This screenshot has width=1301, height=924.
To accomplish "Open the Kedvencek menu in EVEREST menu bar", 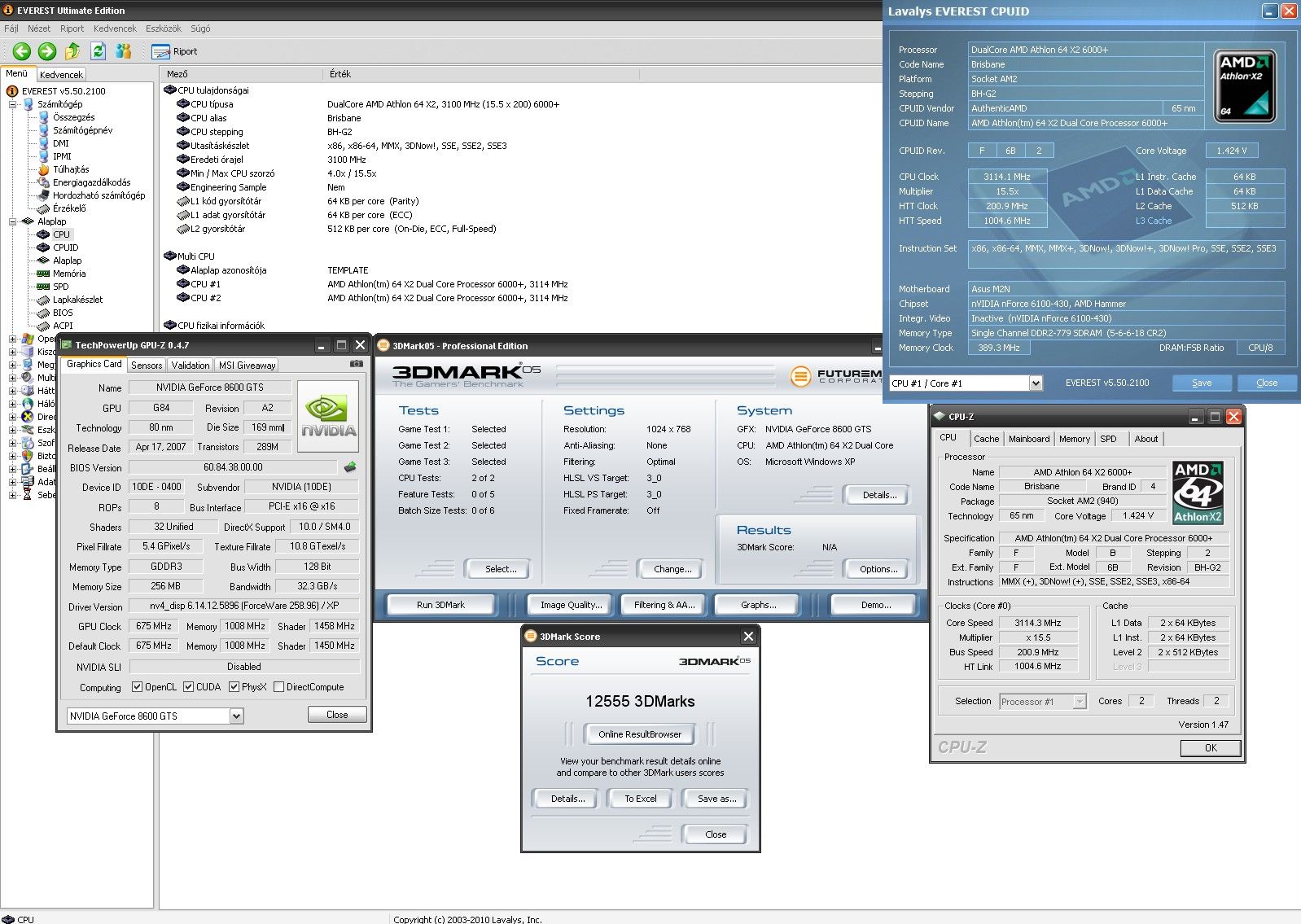I will pyautogui.click(x=115, y=28).
